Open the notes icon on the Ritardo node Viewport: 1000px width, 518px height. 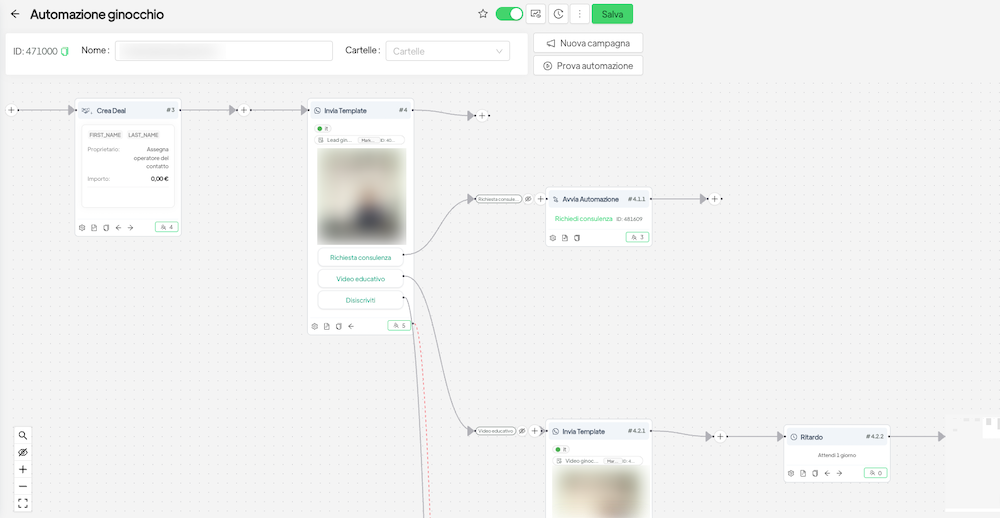point(803,473)
